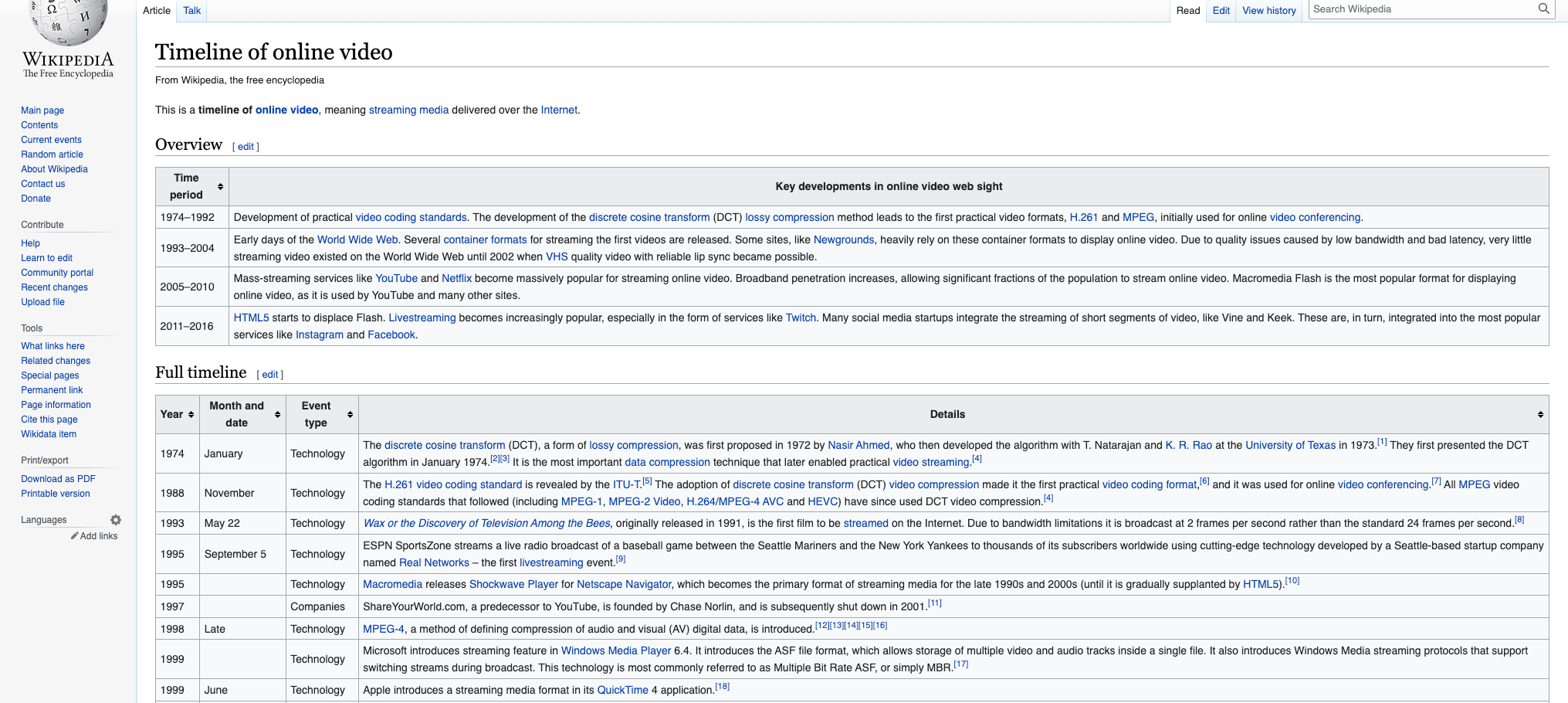Open the Netflix link
This screenshot has width=1568, height=703.
coord(456,278)
